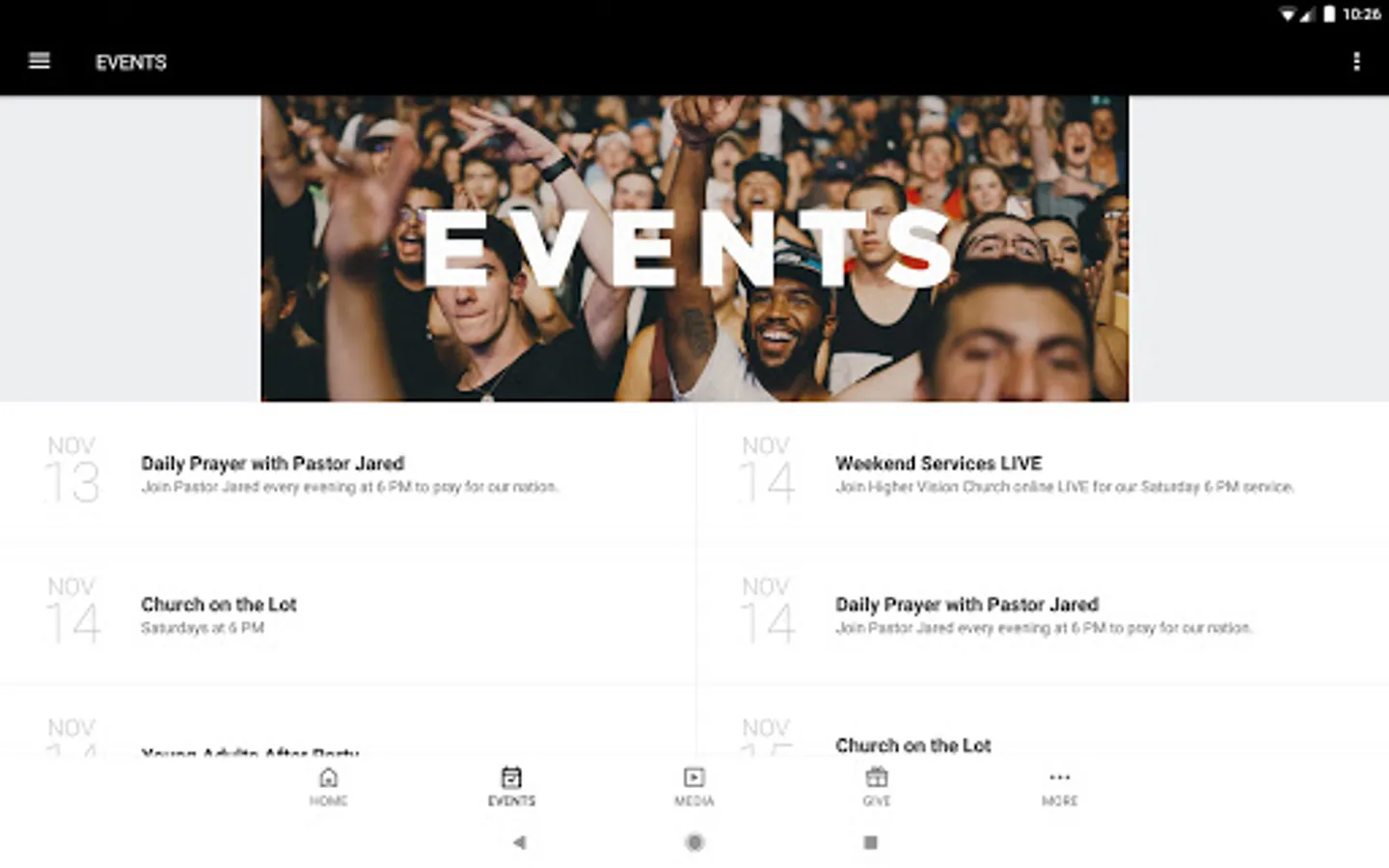Viewport: 1389px width, 868px height.
Task: Click the Nov 13 date label
Action: [x=72, y=471]
